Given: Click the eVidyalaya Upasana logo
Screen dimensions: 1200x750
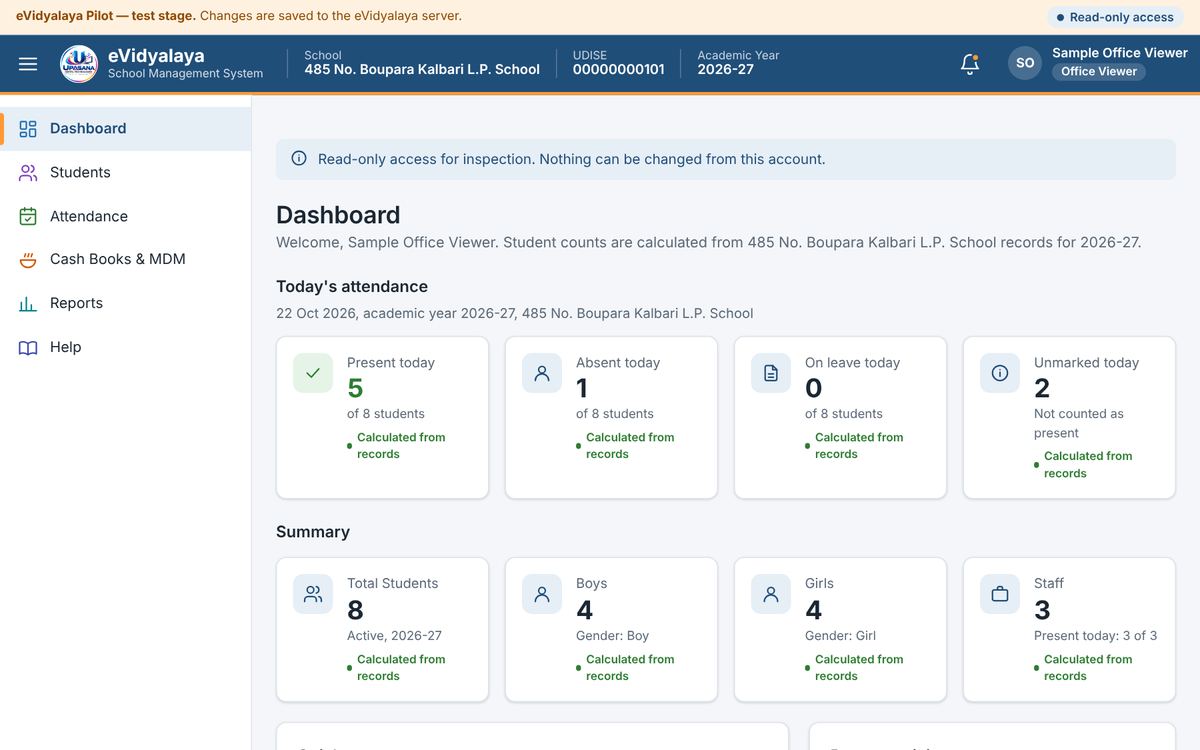Looking at the screenshot, I should pos(79,64).
